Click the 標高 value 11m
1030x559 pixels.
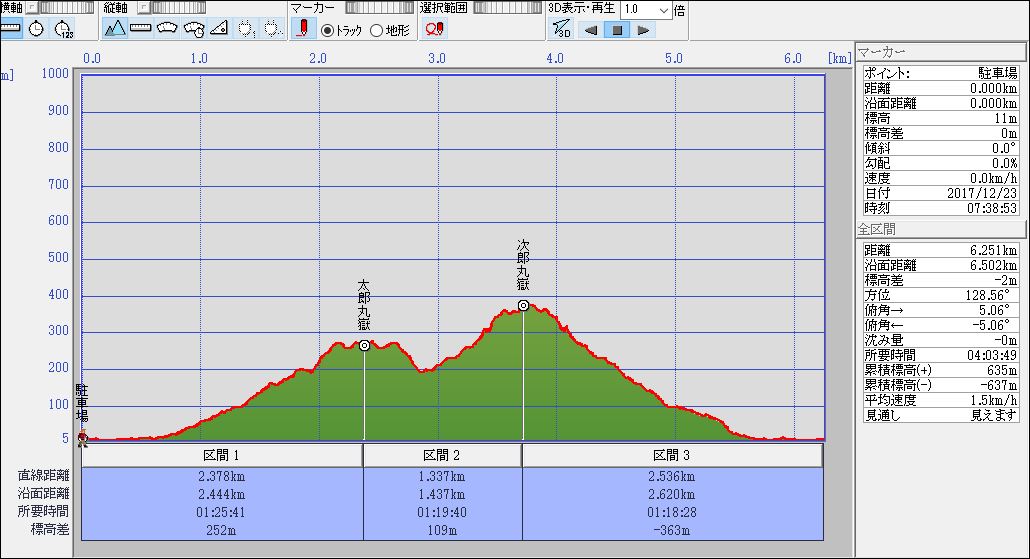point(1006,118)
